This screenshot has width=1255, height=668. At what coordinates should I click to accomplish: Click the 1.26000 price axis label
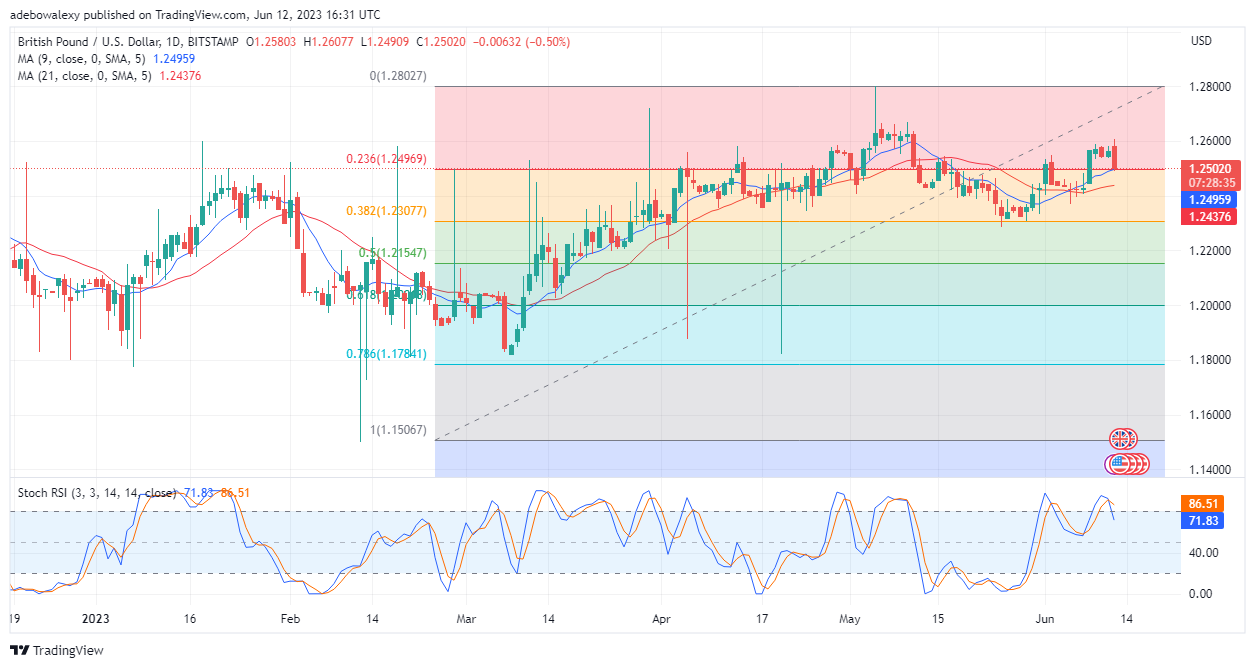pyautogui.click(x=1208, y=141)
